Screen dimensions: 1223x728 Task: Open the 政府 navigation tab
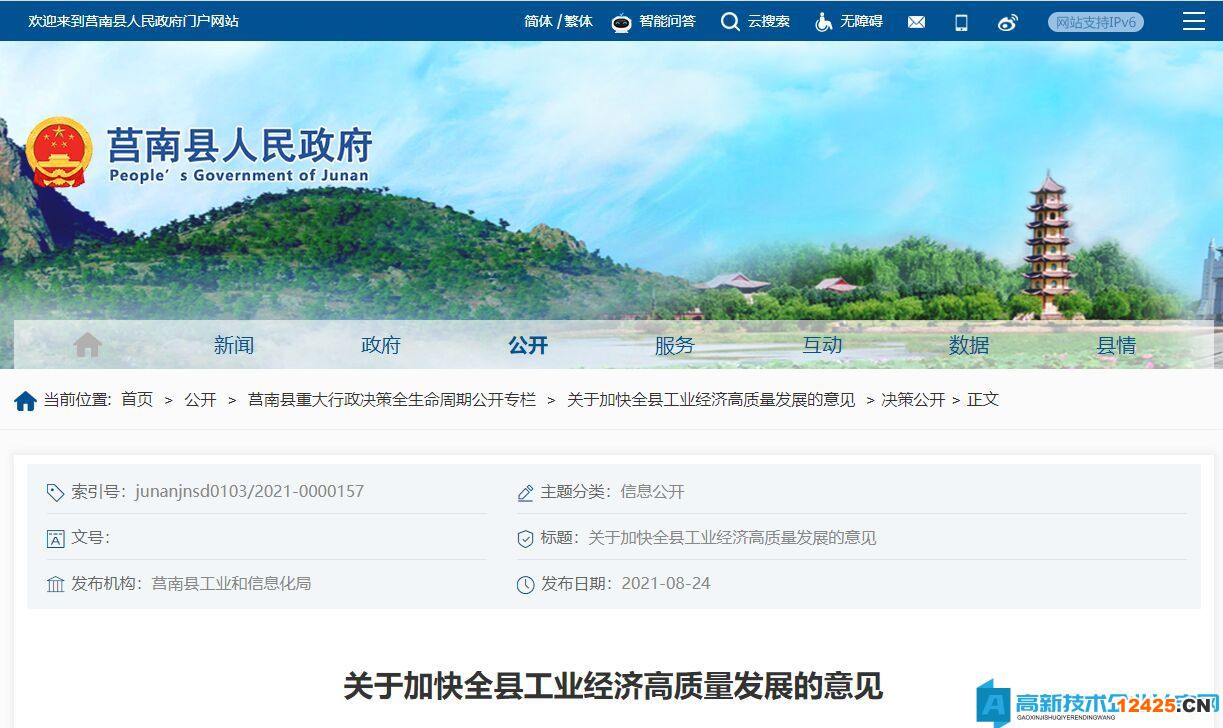point(381,345)
